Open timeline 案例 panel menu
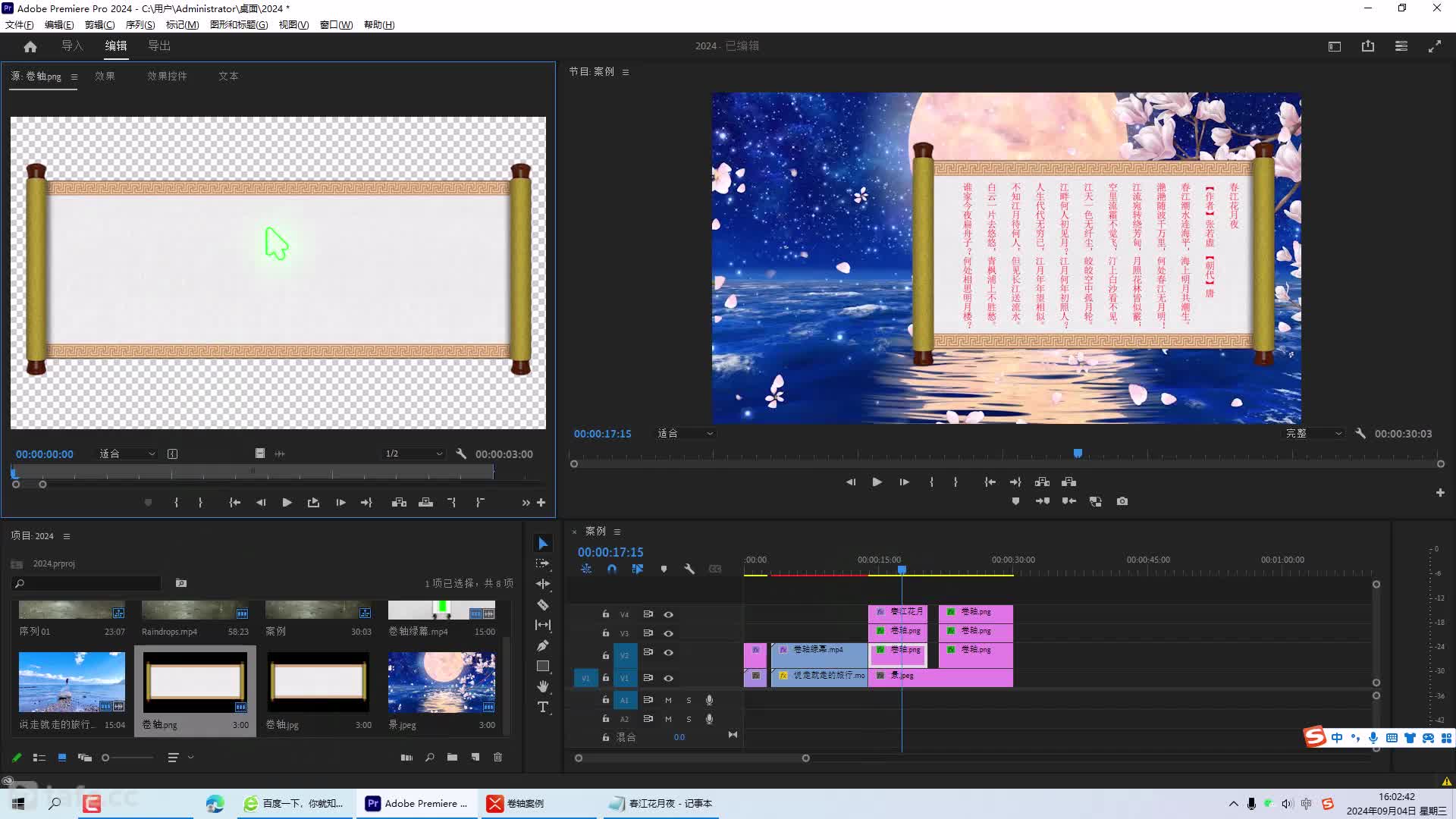The width and height of the screenshot is (1456, 819). coord(617,532)
